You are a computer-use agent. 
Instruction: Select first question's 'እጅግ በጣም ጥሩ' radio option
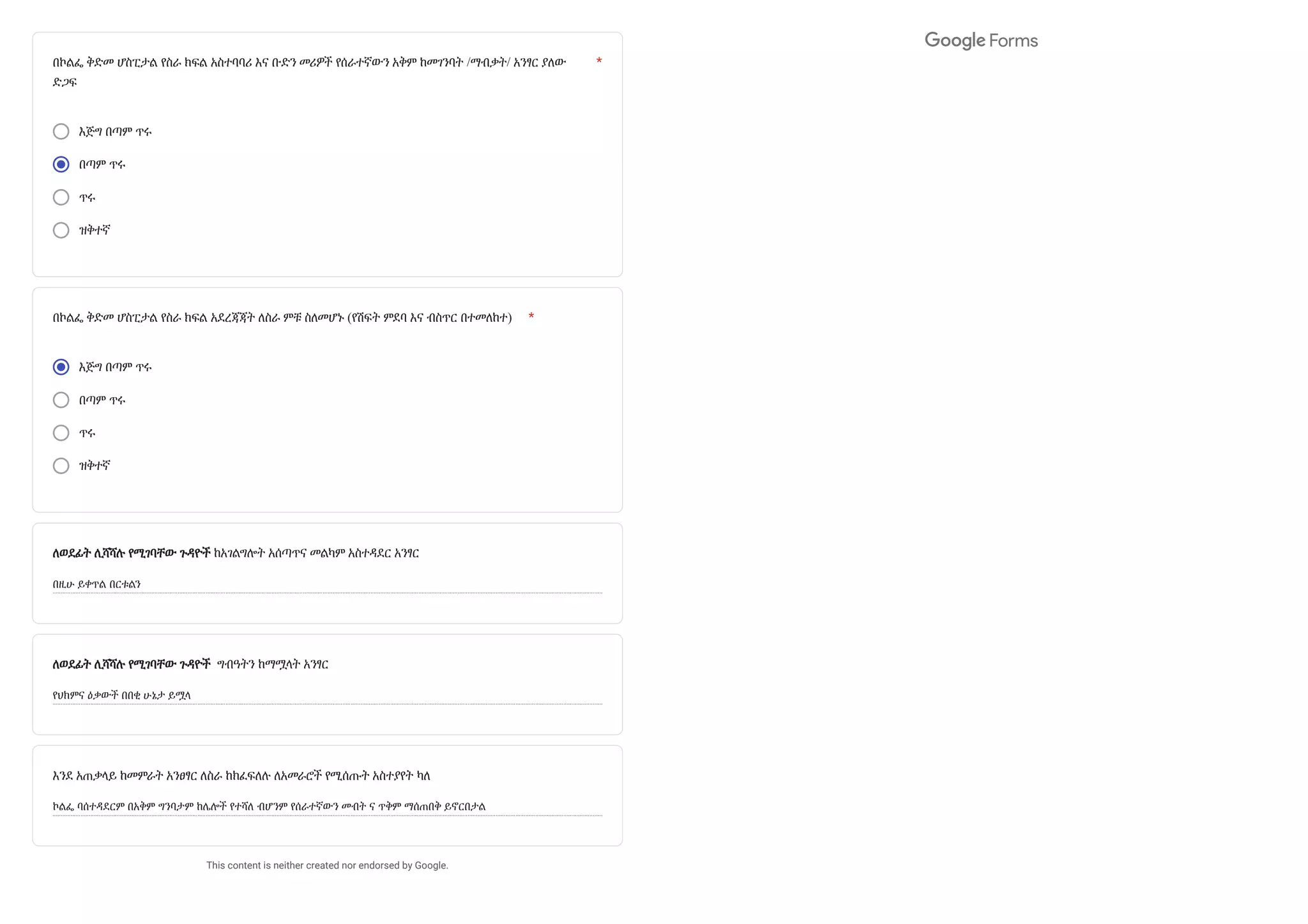61,132
